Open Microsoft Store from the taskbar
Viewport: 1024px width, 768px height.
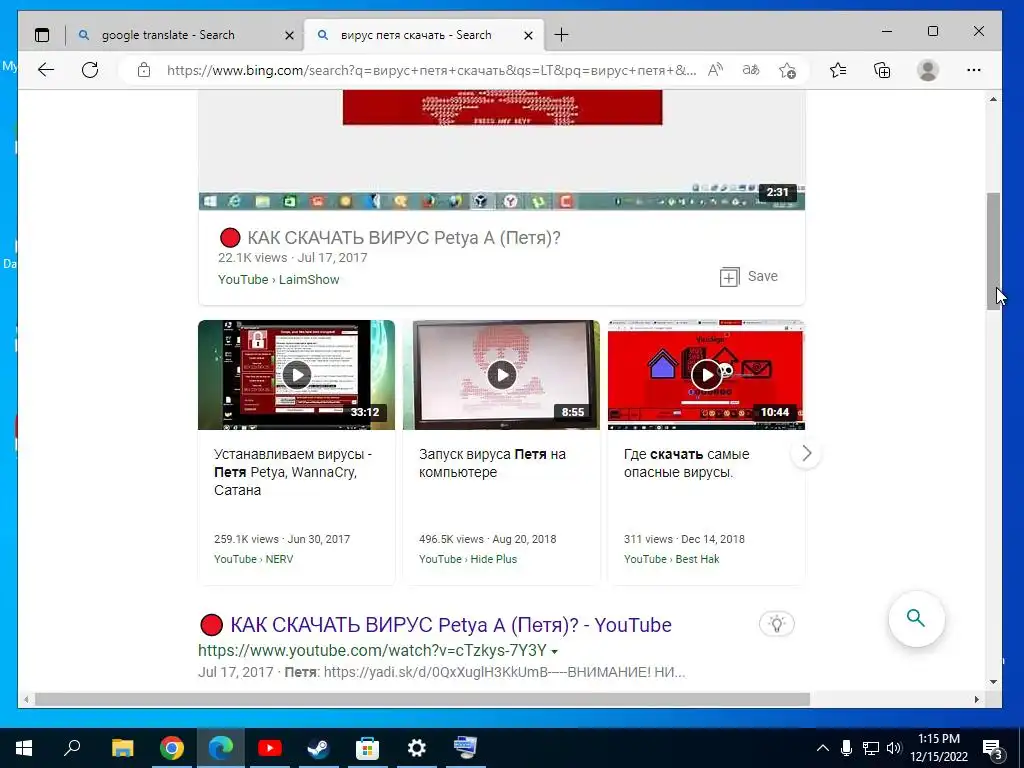tap(367, 748)
